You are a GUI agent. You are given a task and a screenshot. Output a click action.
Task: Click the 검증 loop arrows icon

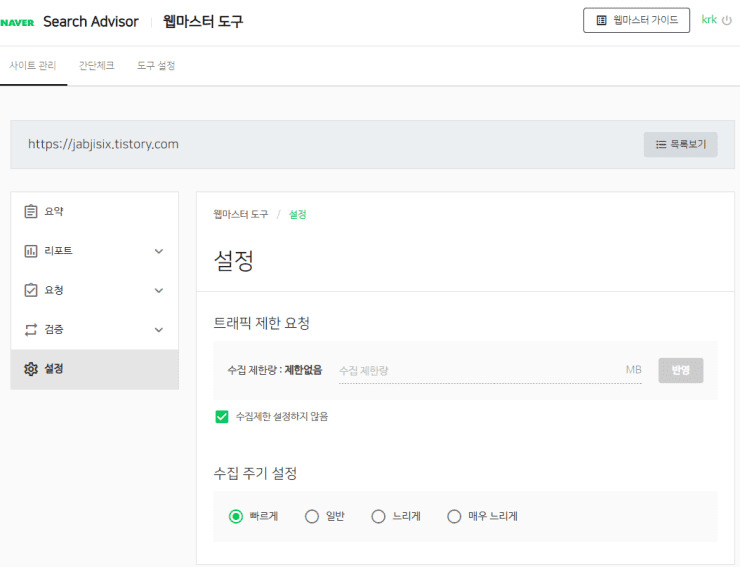(31, 330)
